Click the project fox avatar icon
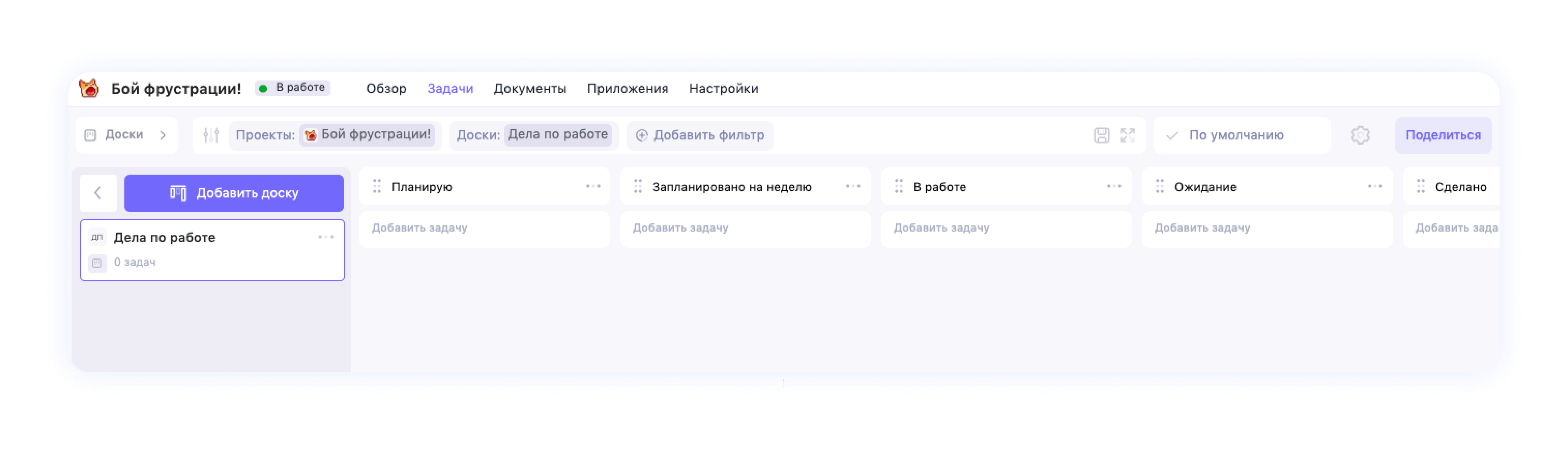The image size is (1568, 460). coord(89,88)
